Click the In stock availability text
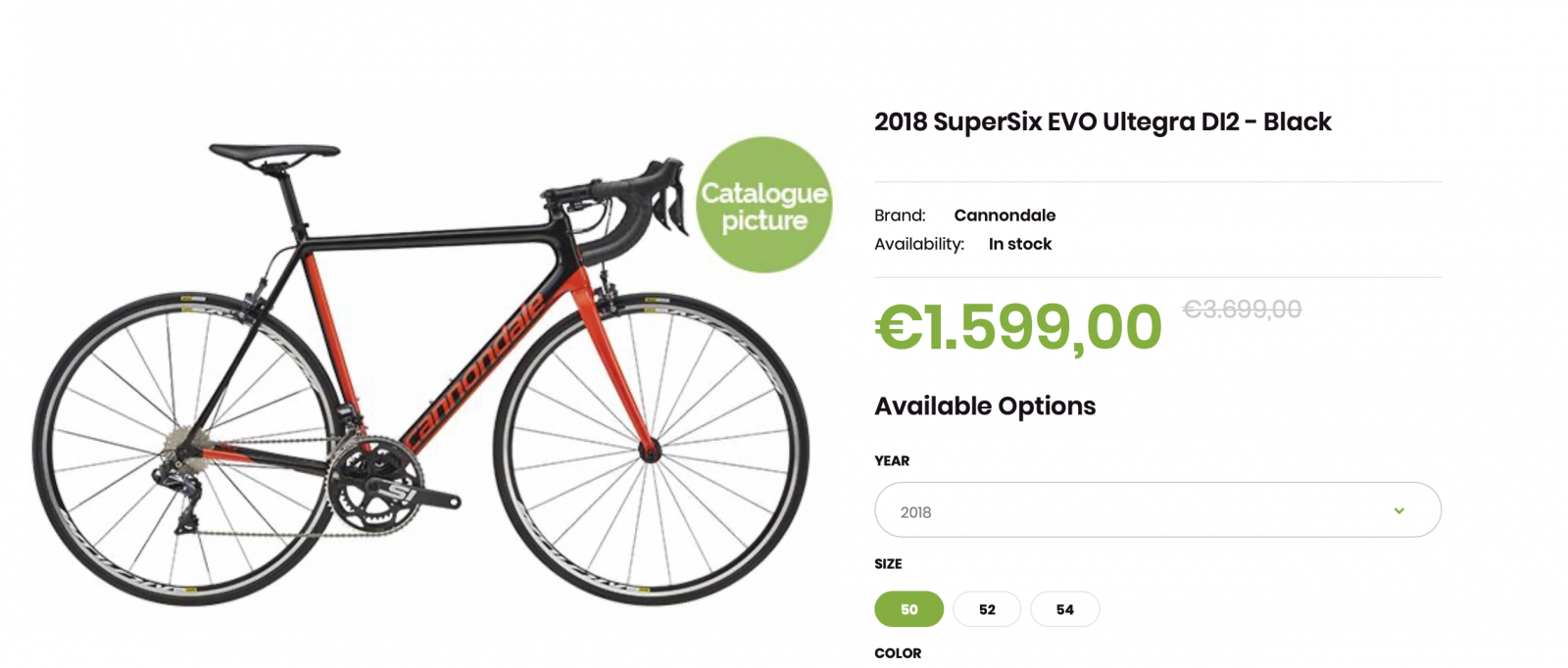The width and height of the screenshot is (1568, 668). click(x=1019, y=244)
